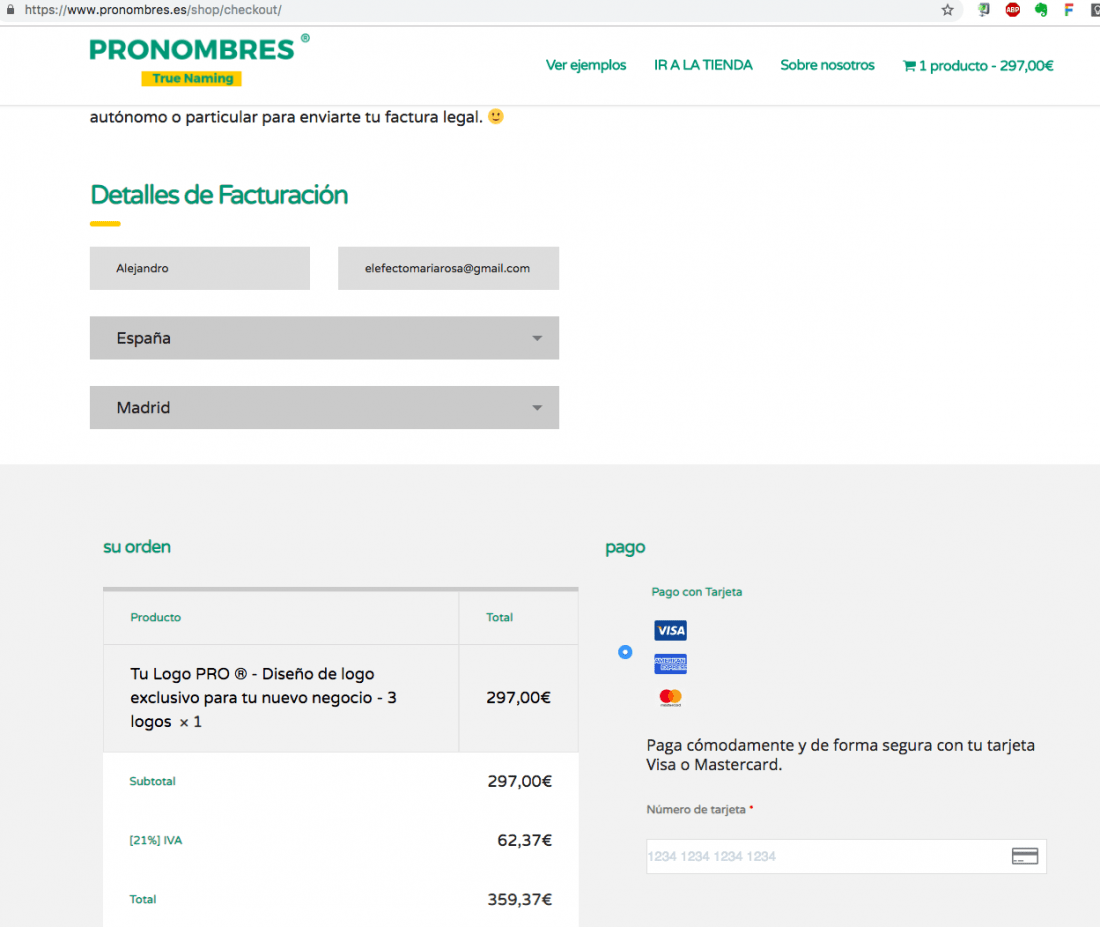This screenshot has height=927, width=1100.
Task: Click the shopping cart icon in navigation
Action: (909, 66)
